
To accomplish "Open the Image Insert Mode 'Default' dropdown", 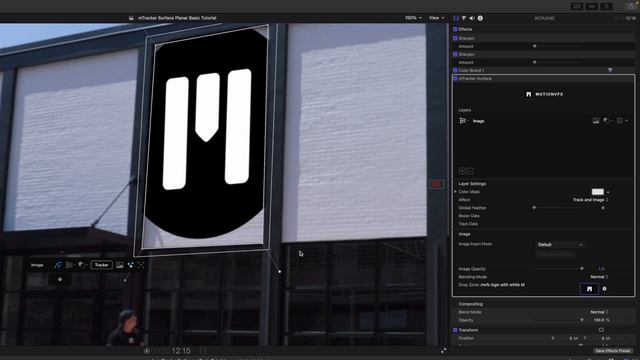I will 560,244.
